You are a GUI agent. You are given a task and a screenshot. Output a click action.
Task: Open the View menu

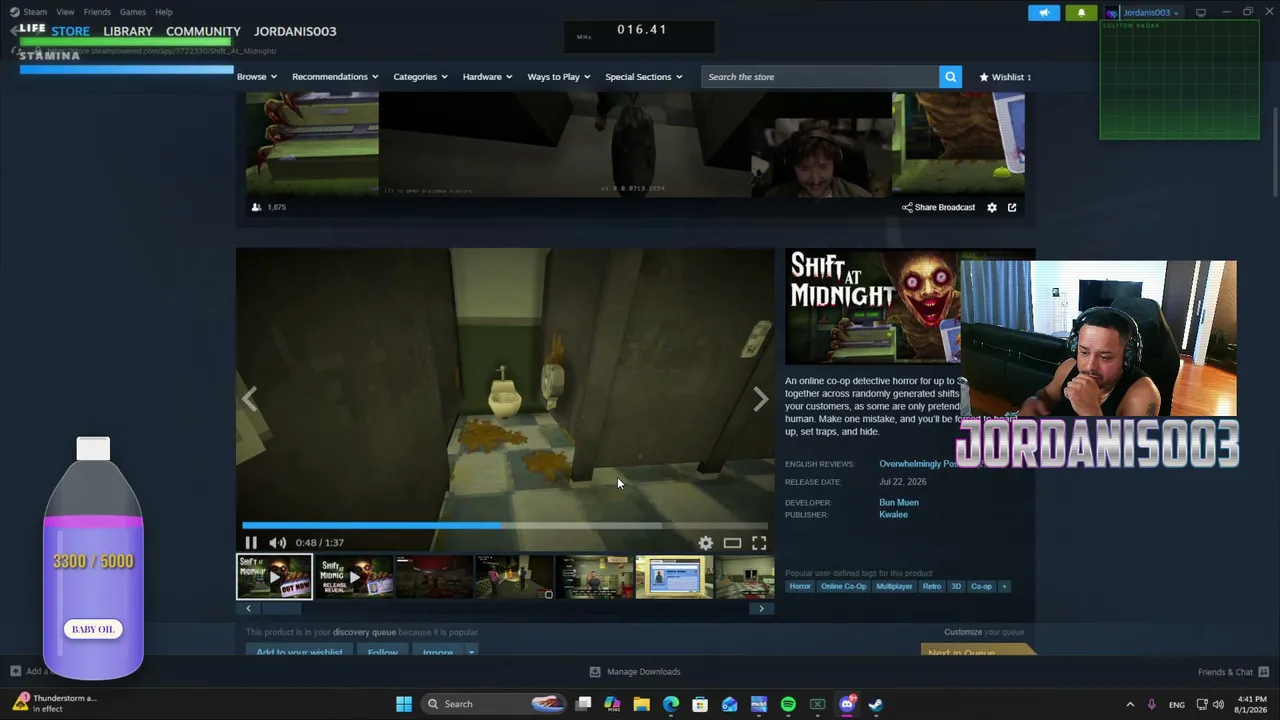[65, 12]
